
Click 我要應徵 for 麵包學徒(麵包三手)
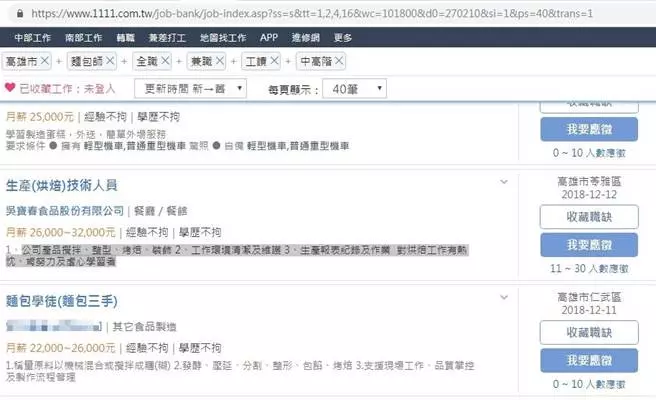pyautogui.click(x=589, y=360)
